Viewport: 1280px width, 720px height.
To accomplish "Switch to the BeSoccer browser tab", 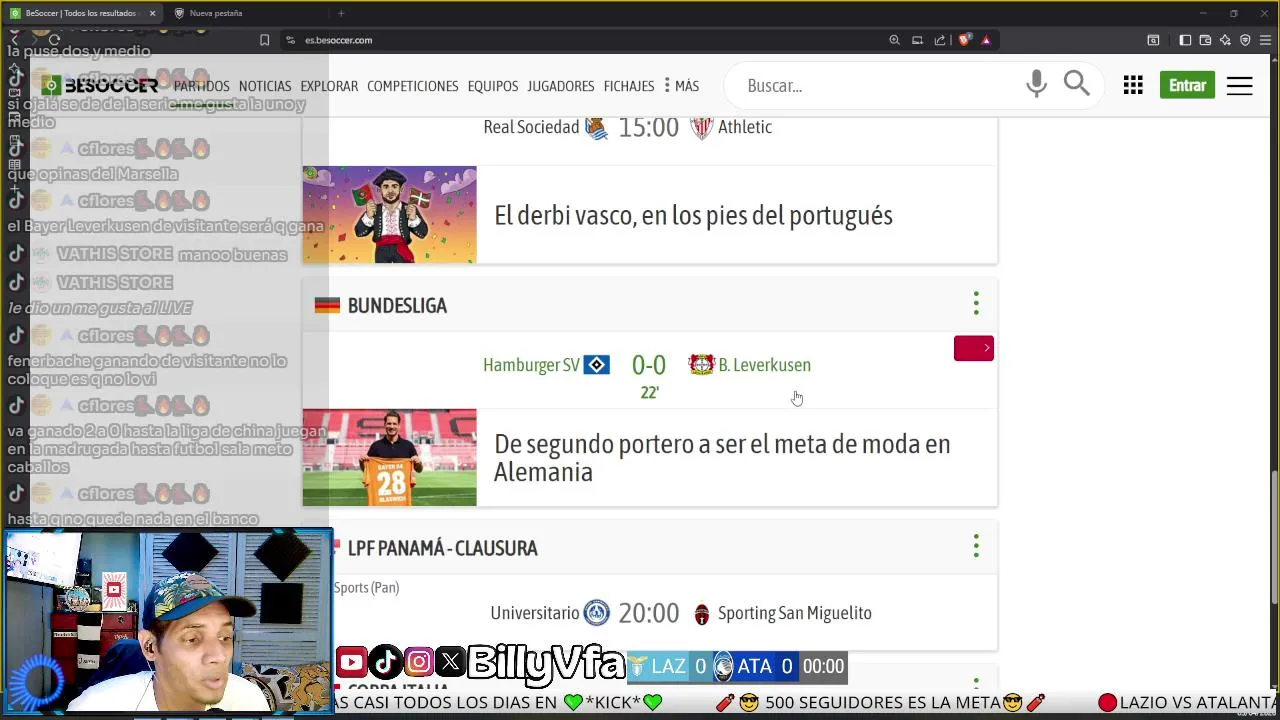I will [80, 13].
